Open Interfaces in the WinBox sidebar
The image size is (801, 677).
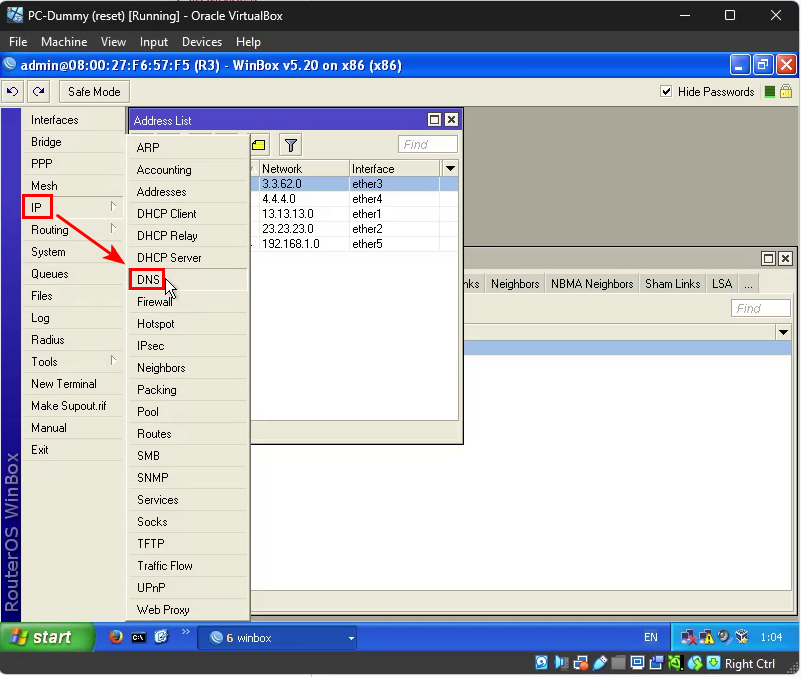73,120
